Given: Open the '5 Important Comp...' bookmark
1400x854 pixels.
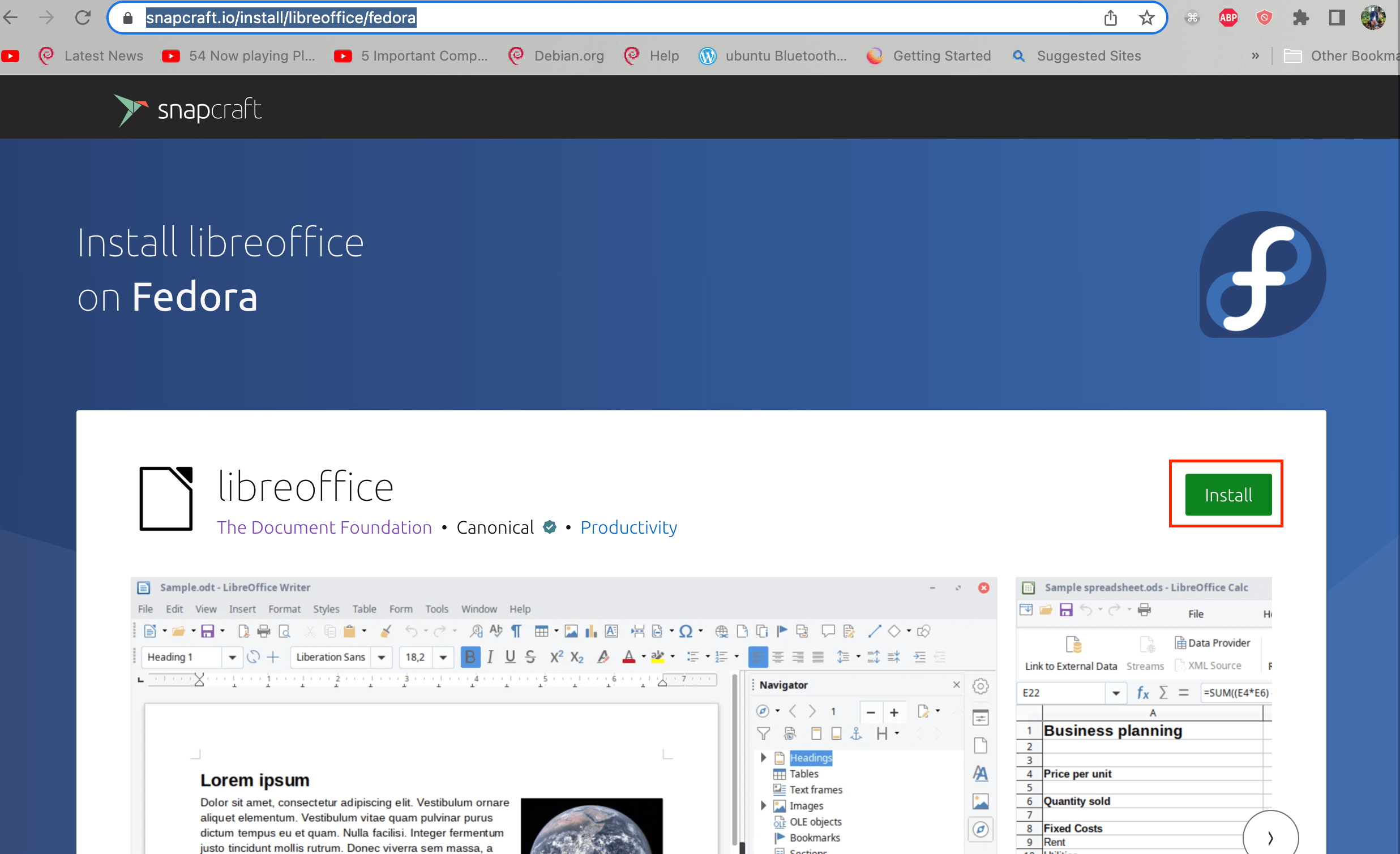Looking at the screenshot, I should click(x=411, y=55).
